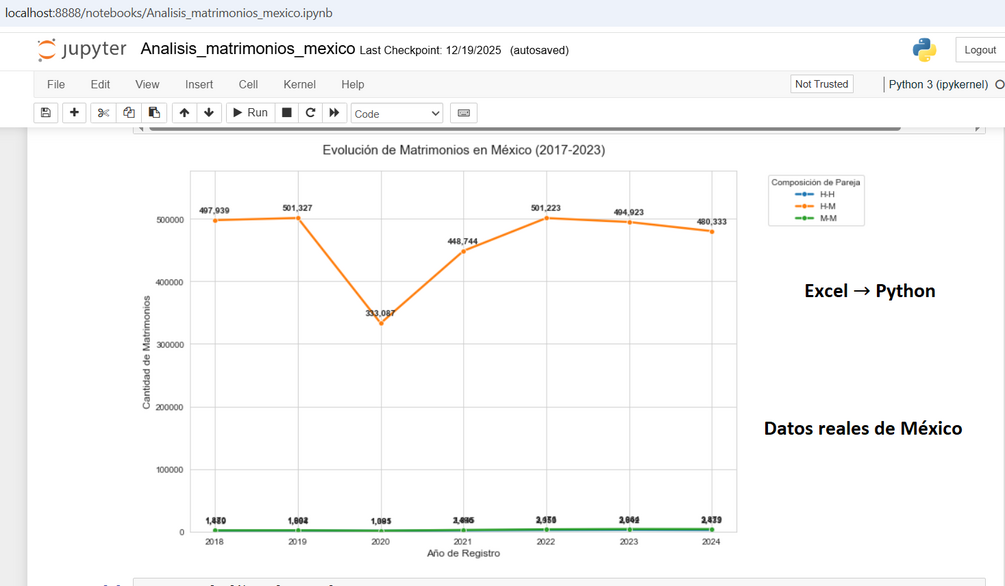
Task: Insert a cell below with plus icon
Action: pyautogui.click(x=74, y=113)
